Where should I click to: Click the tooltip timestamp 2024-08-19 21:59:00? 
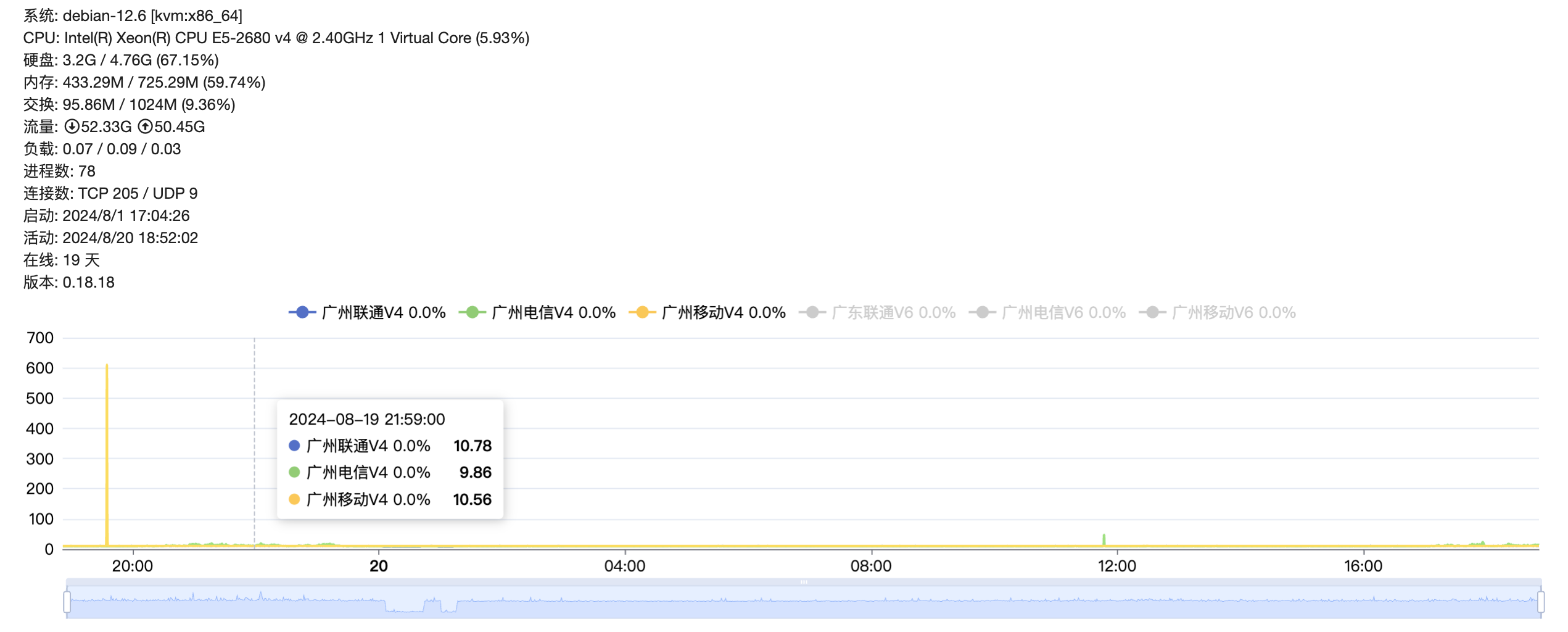[x=366, y=419]
